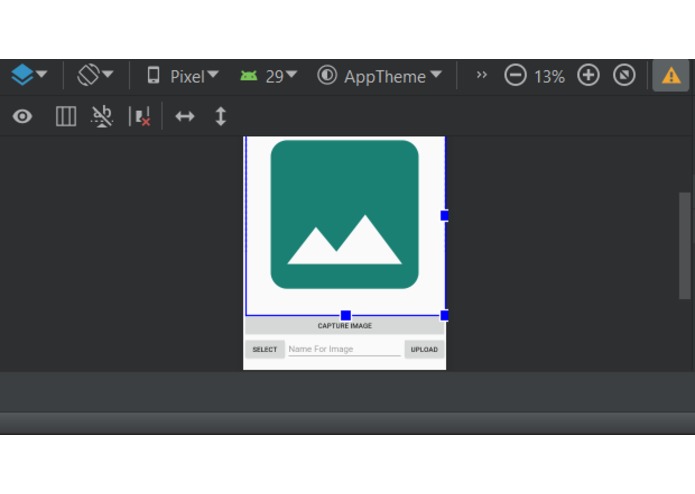This screenshot has width=695, height=494.
Task: Click the Name For Image text field
Action: click(344, 349)
